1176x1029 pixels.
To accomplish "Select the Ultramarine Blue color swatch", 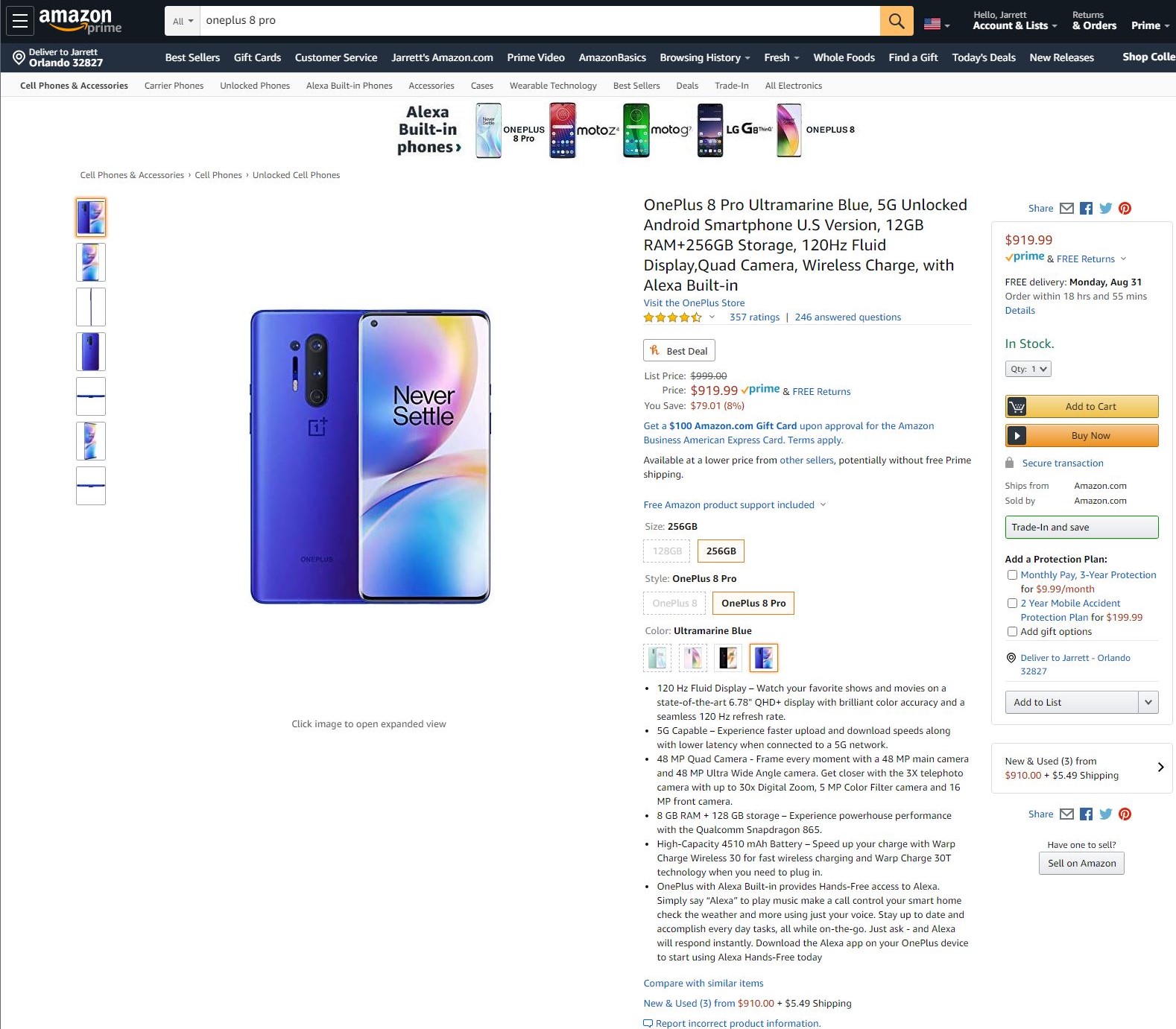I will coord(762,657).
